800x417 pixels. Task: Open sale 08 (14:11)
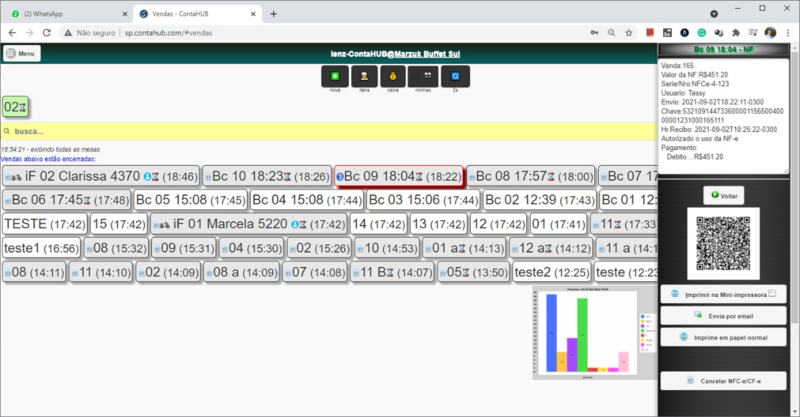[x=35, y=272]
